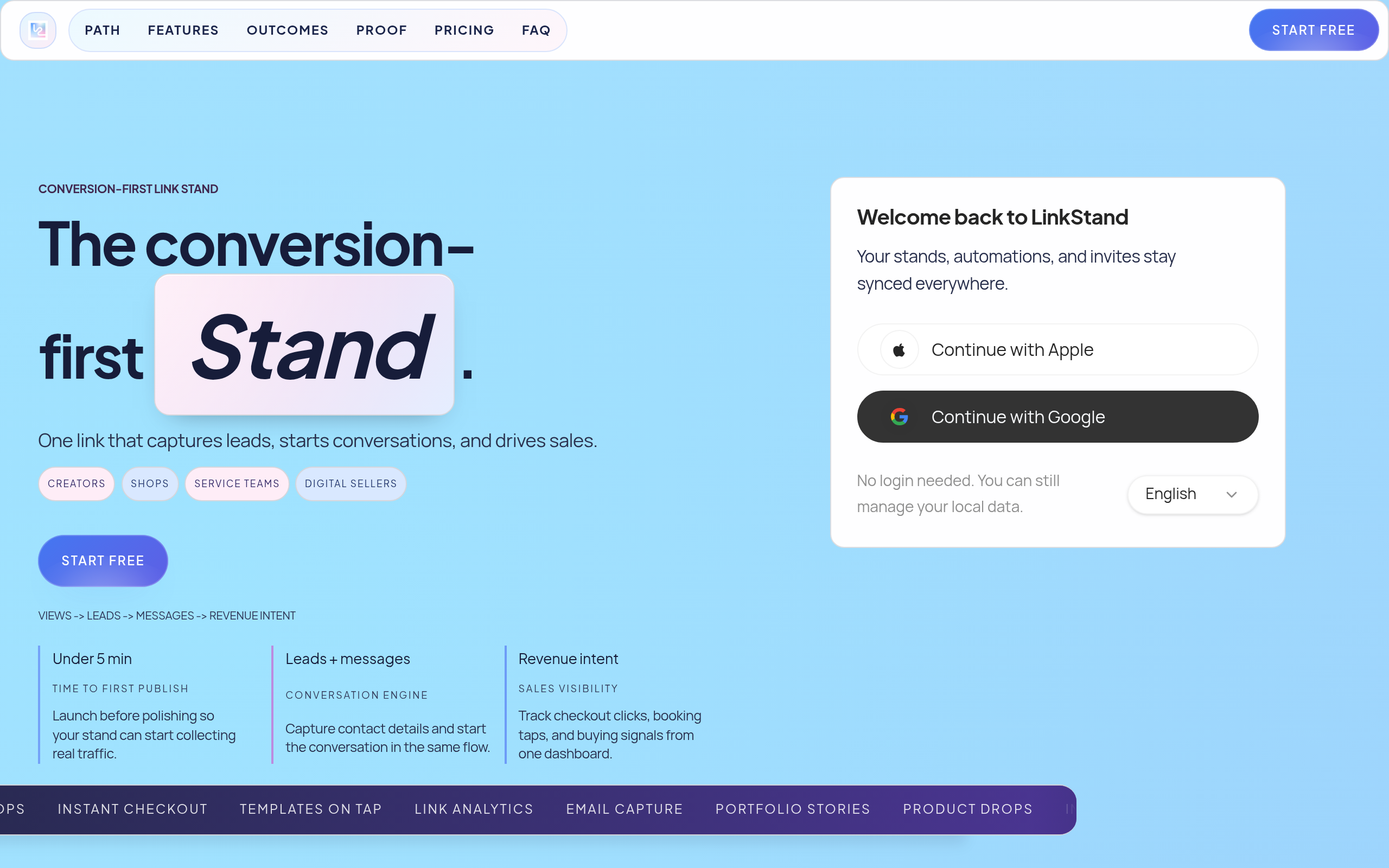Click the PROOF navigation link
The image size is (1389, 868).
click(381, 30)
